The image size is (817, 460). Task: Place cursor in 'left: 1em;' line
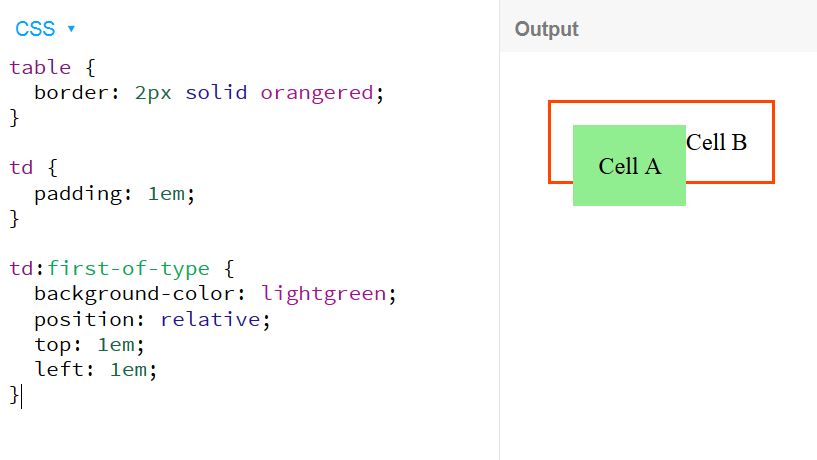pos(95,370)
